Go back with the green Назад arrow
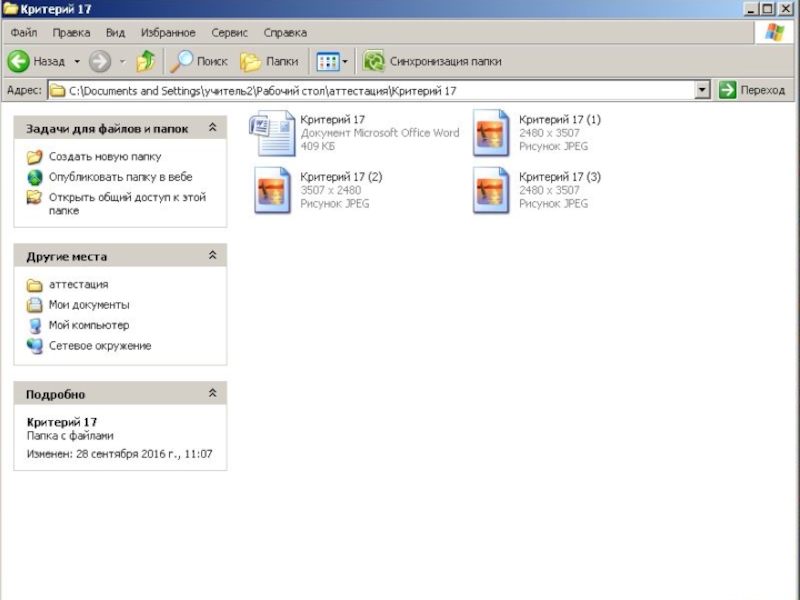 (19, 61)
